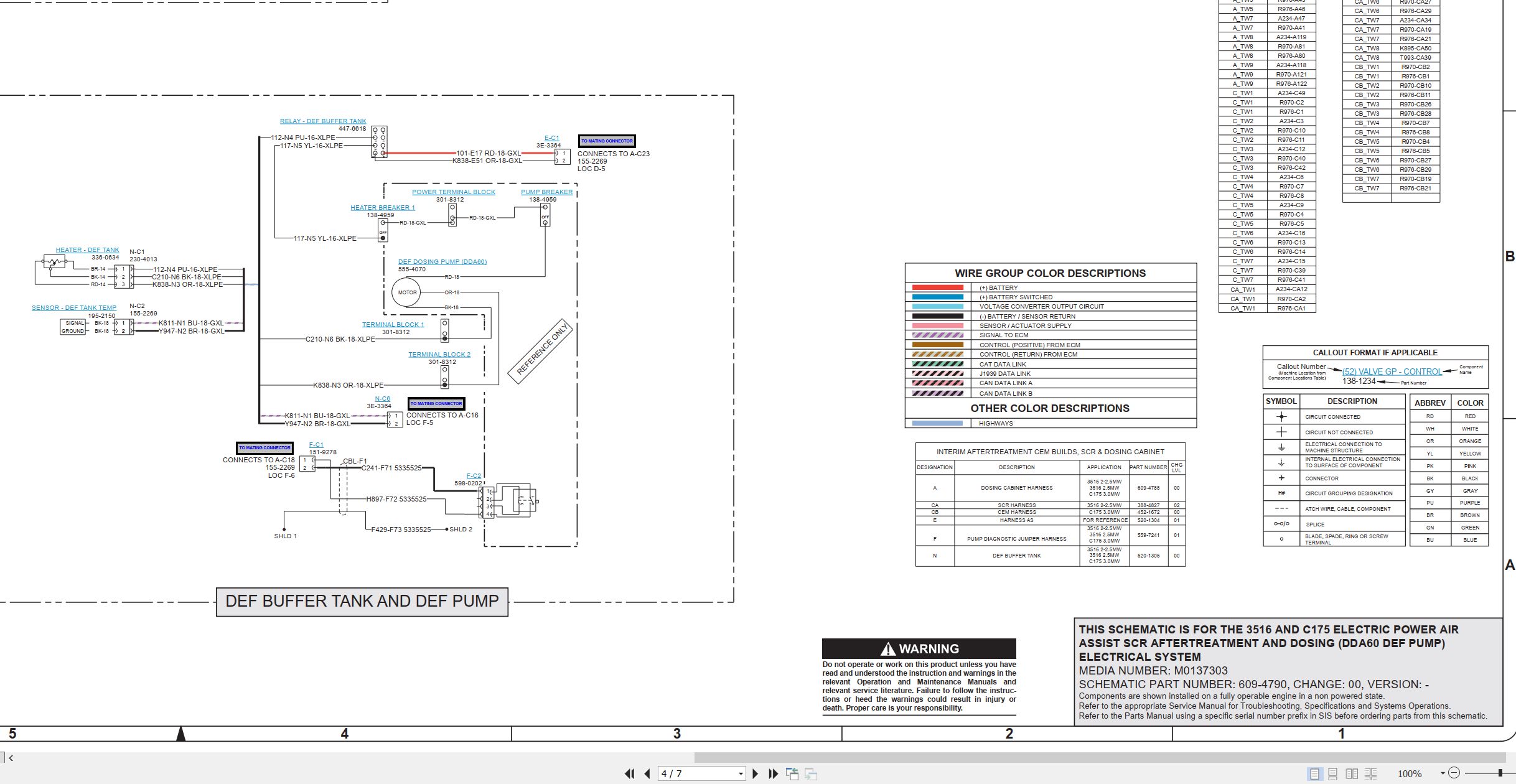This screenshot has width=1516, height=784.
Task: Open the N-C6 connector link
Action: [x=382, y=399]
